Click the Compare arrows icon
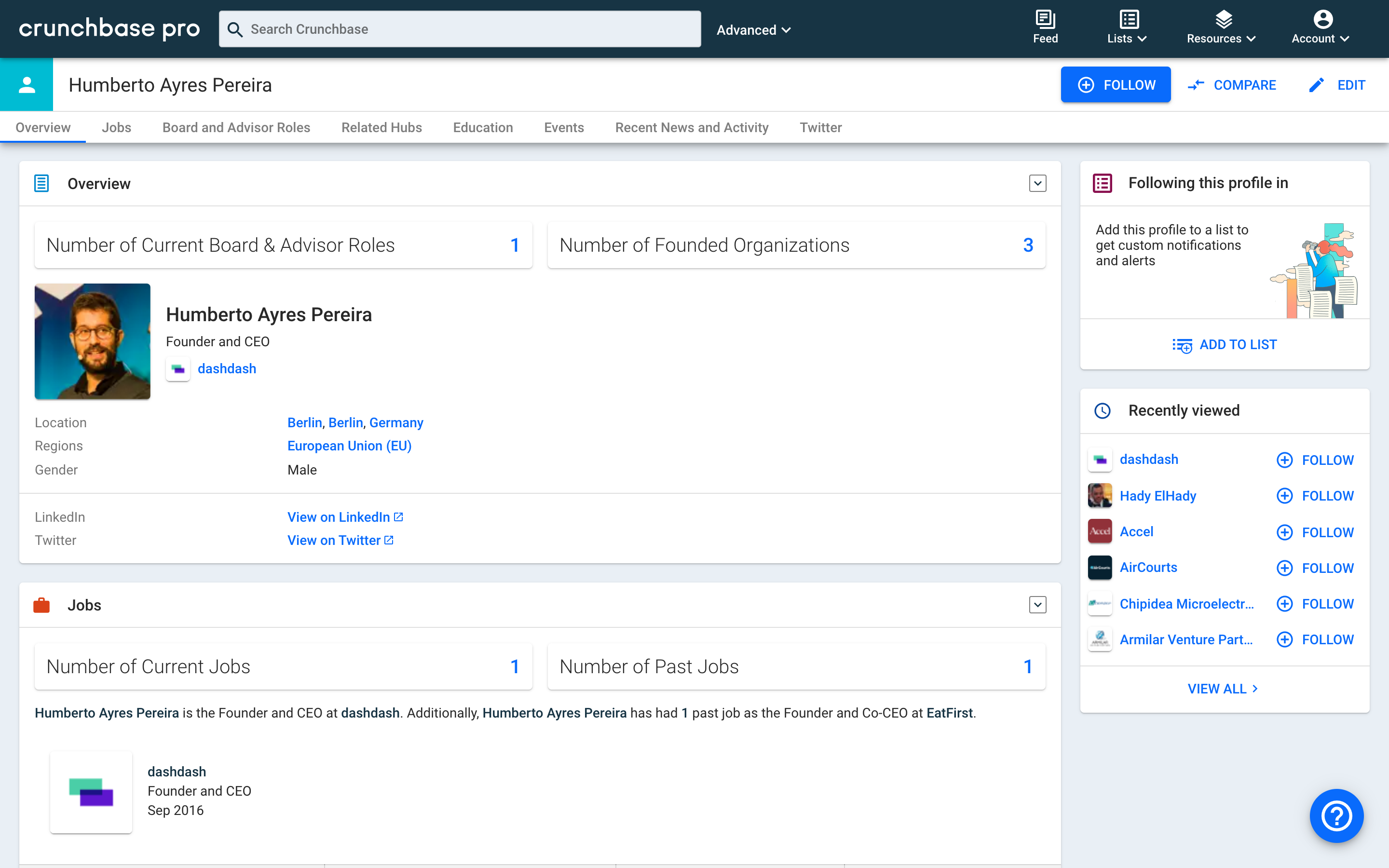This screenshot has height=868, width=1389. click(1196, 85)
